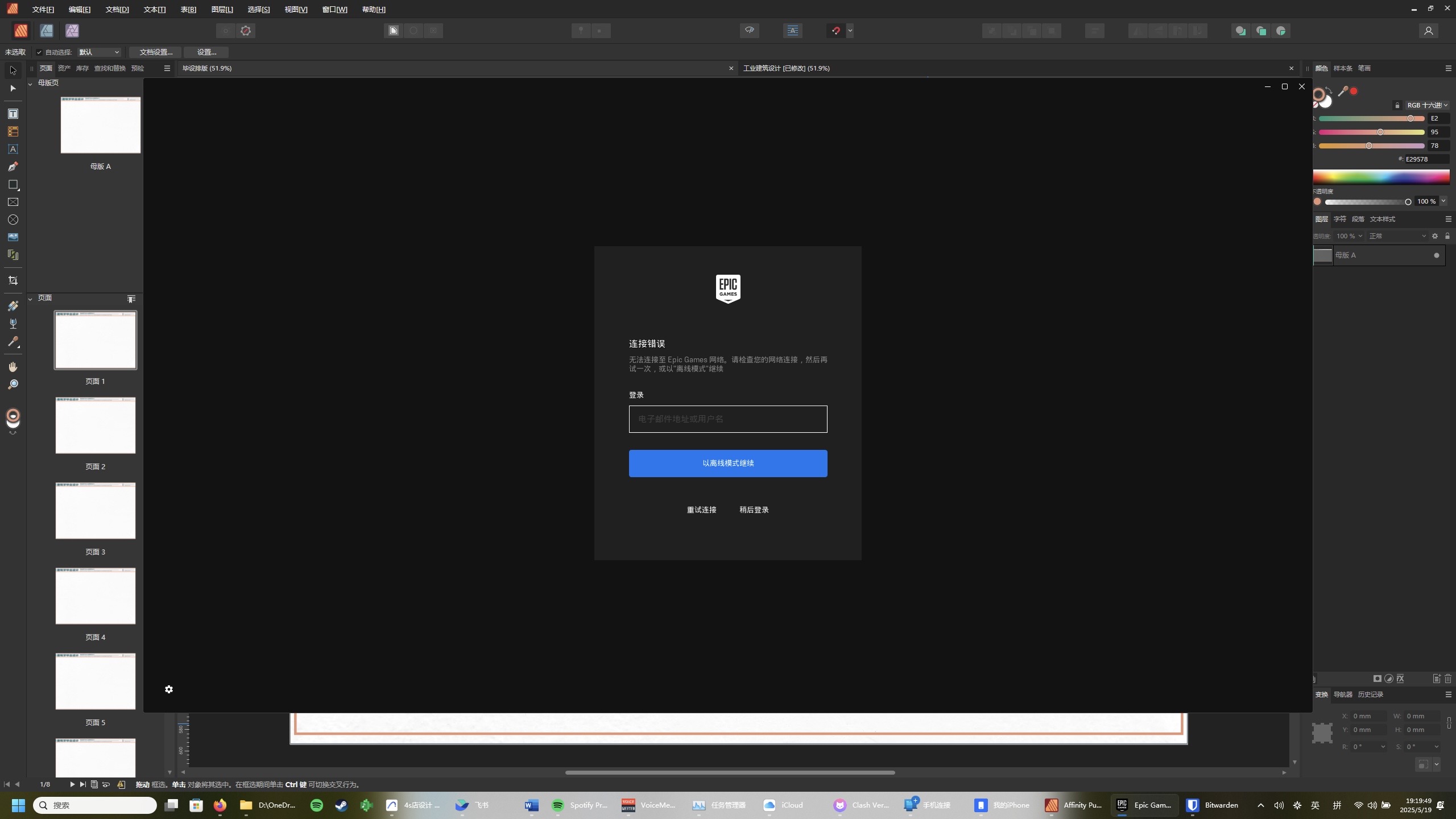Click the 文档设置... button
Screen dimensions: 1456x819
coord(155,52)
